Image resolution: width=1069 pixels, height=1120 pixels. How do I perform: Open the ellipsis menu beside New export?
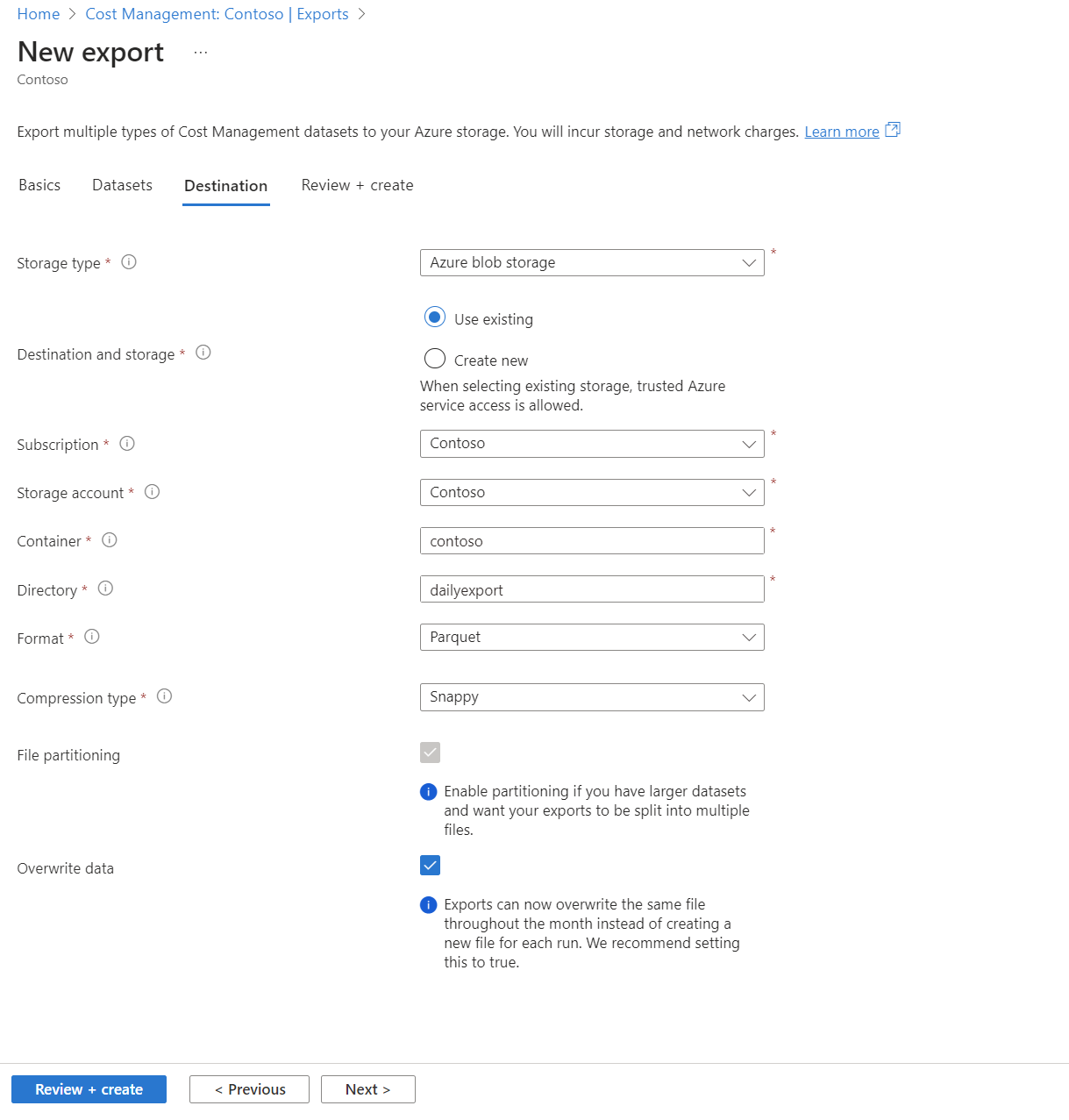tap(201, 53)
